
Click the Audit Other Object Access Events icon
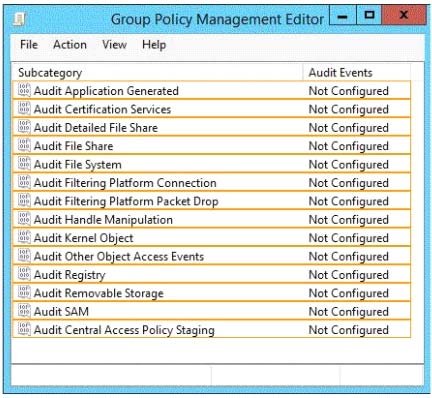[x=24, y=256]
